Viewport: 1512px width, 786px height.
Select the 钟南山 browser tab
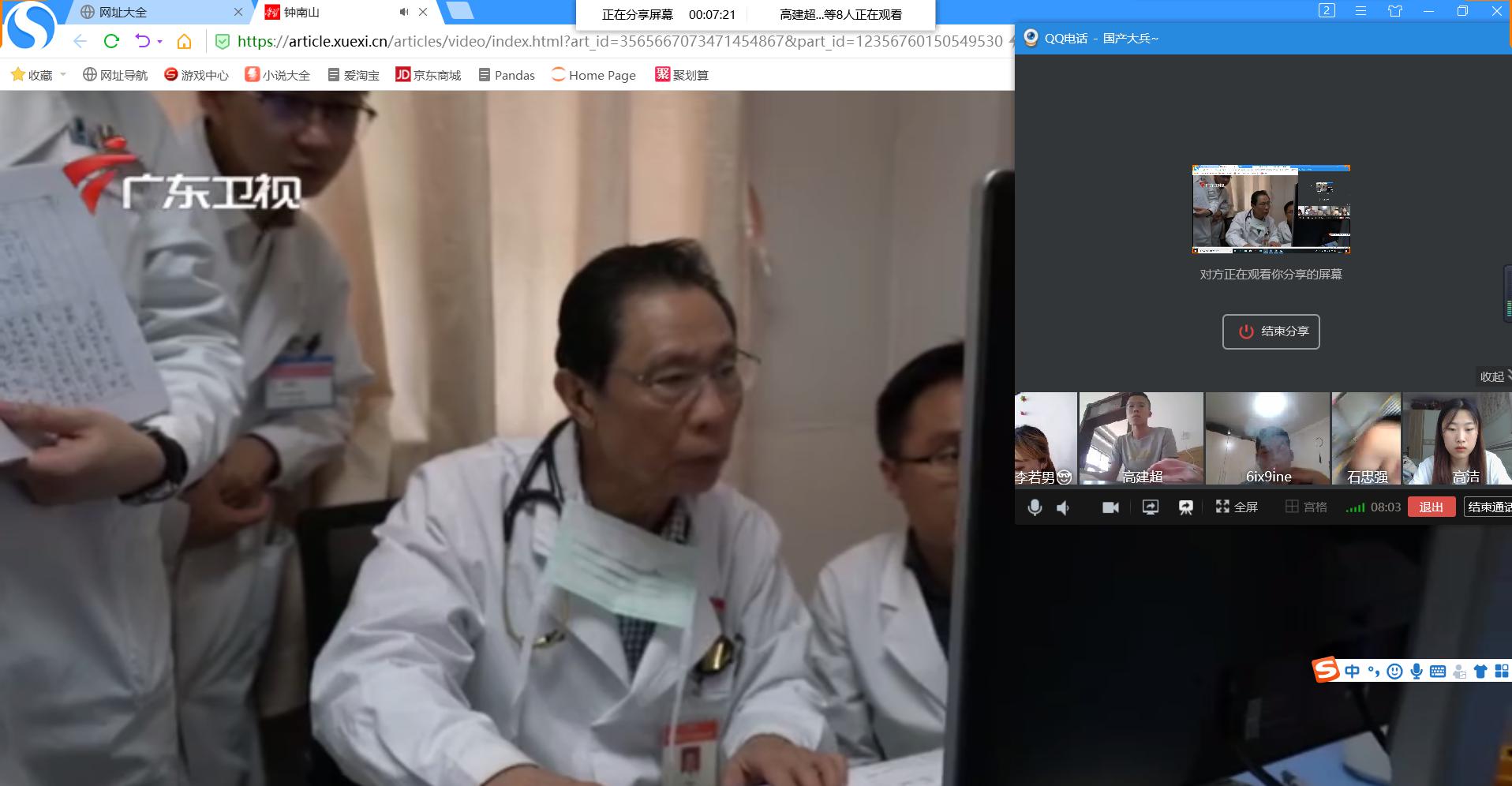[x=331, y=13]
